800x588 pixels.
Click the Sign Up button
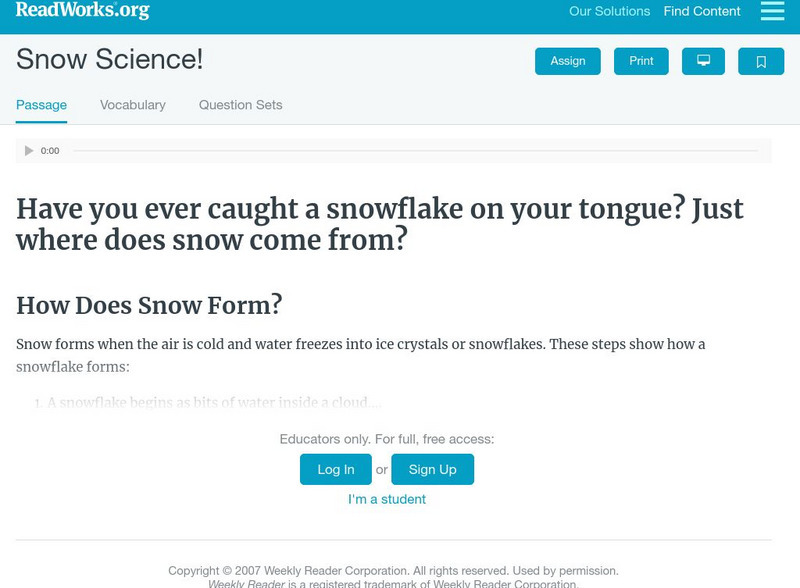tap(432, 469)
